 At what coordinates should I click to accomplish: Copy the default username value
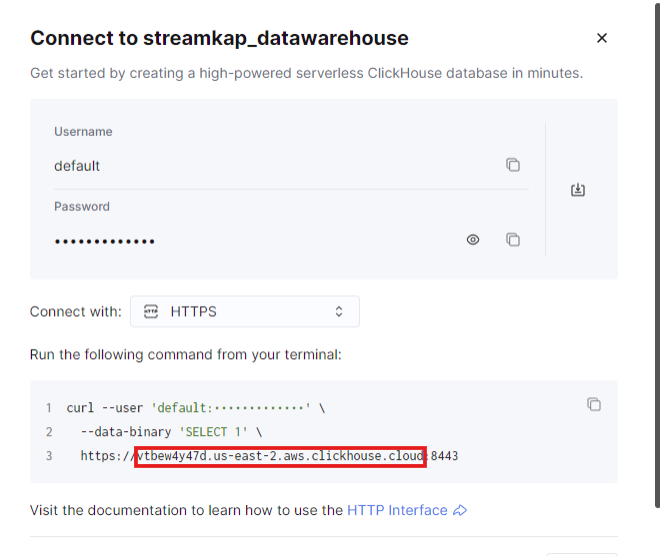point(513,165)
